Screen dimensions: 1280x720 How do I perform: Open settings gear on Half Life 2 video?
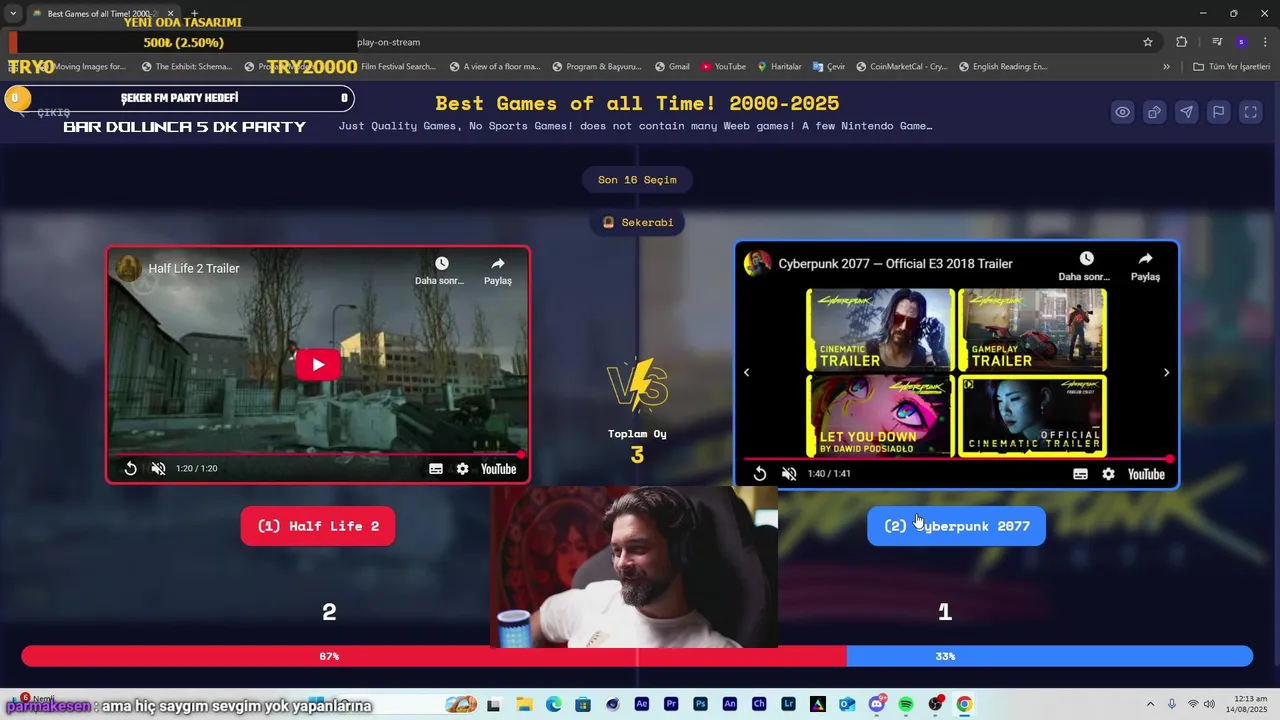pyautogui.click(x=462, y=469)
